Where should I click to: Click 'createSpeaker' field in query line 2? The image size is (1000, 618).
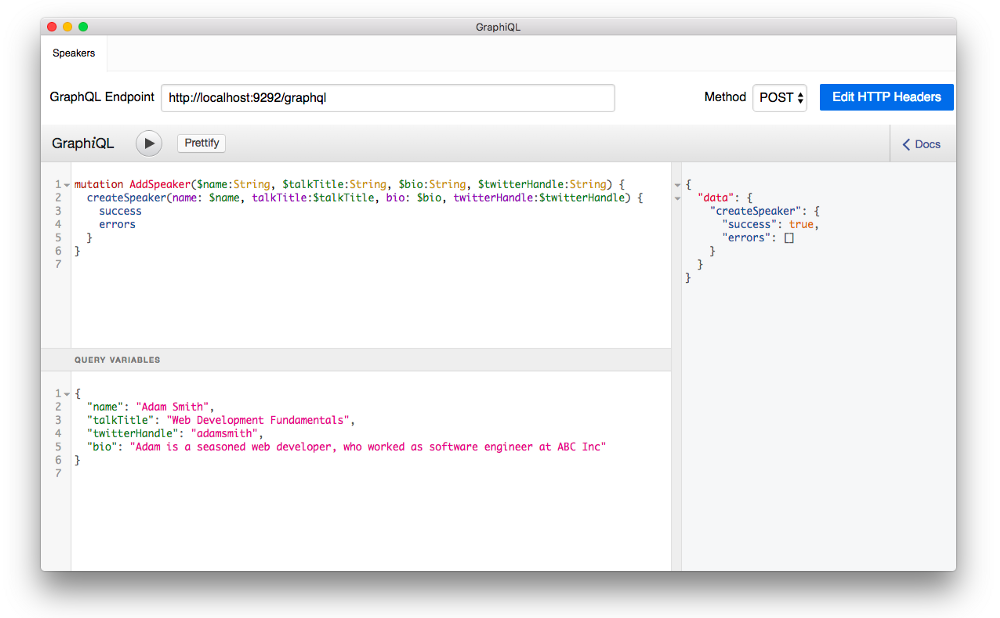tap(126, 198)
